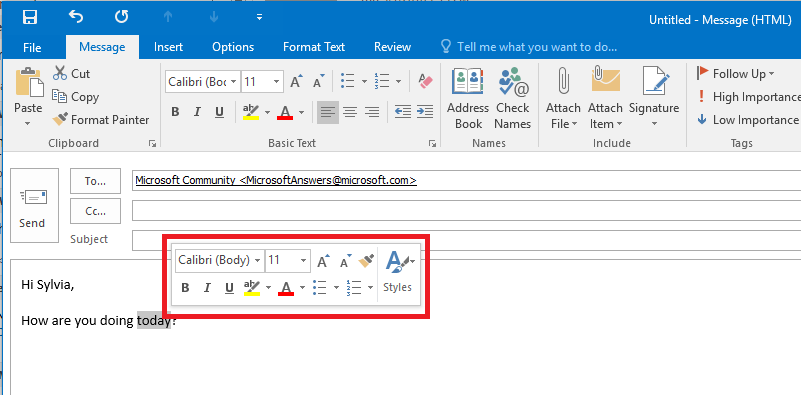Screen dimensions: 805x404
Task: Click the Cc recipient field
Action: (467, 210)
